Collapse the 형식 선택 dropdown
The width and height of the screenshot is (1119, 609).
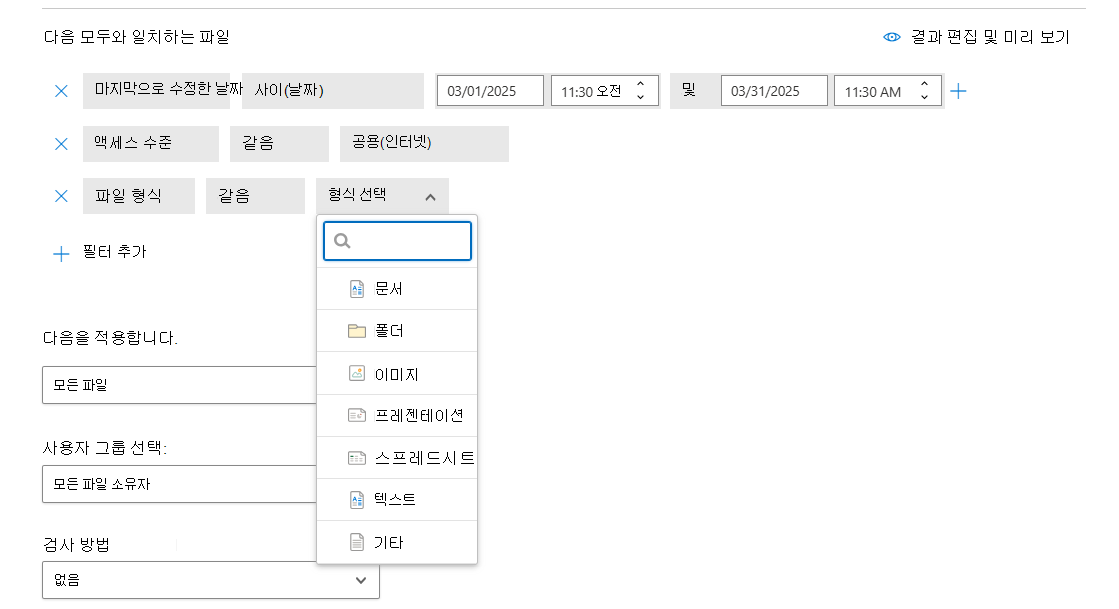[x=430, y=197]
